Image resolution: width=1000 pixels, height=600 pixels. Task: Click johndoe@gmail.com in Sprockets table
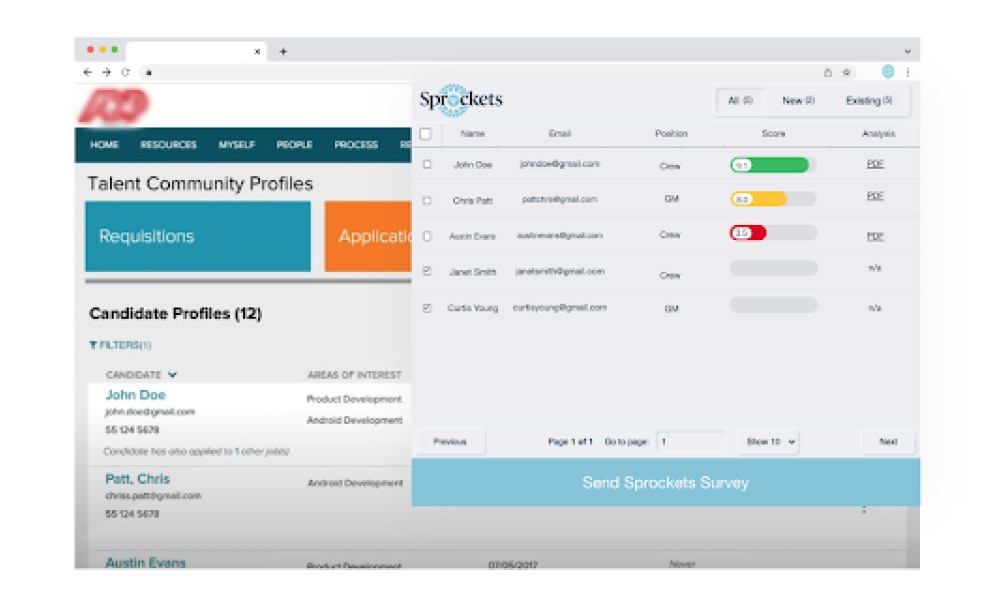[x=559, y=165]
